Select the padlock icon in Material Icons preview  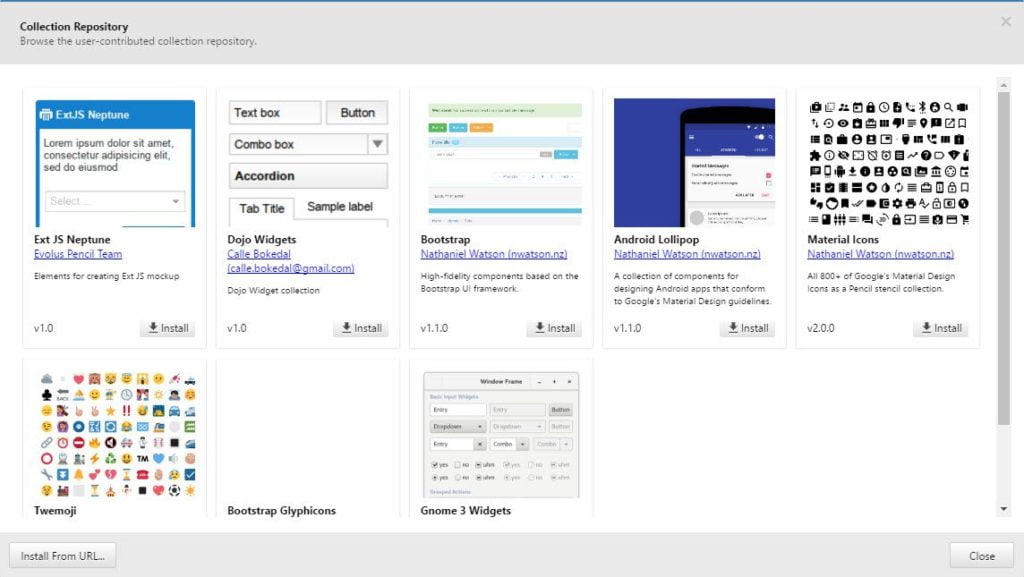tap(871, 107)
